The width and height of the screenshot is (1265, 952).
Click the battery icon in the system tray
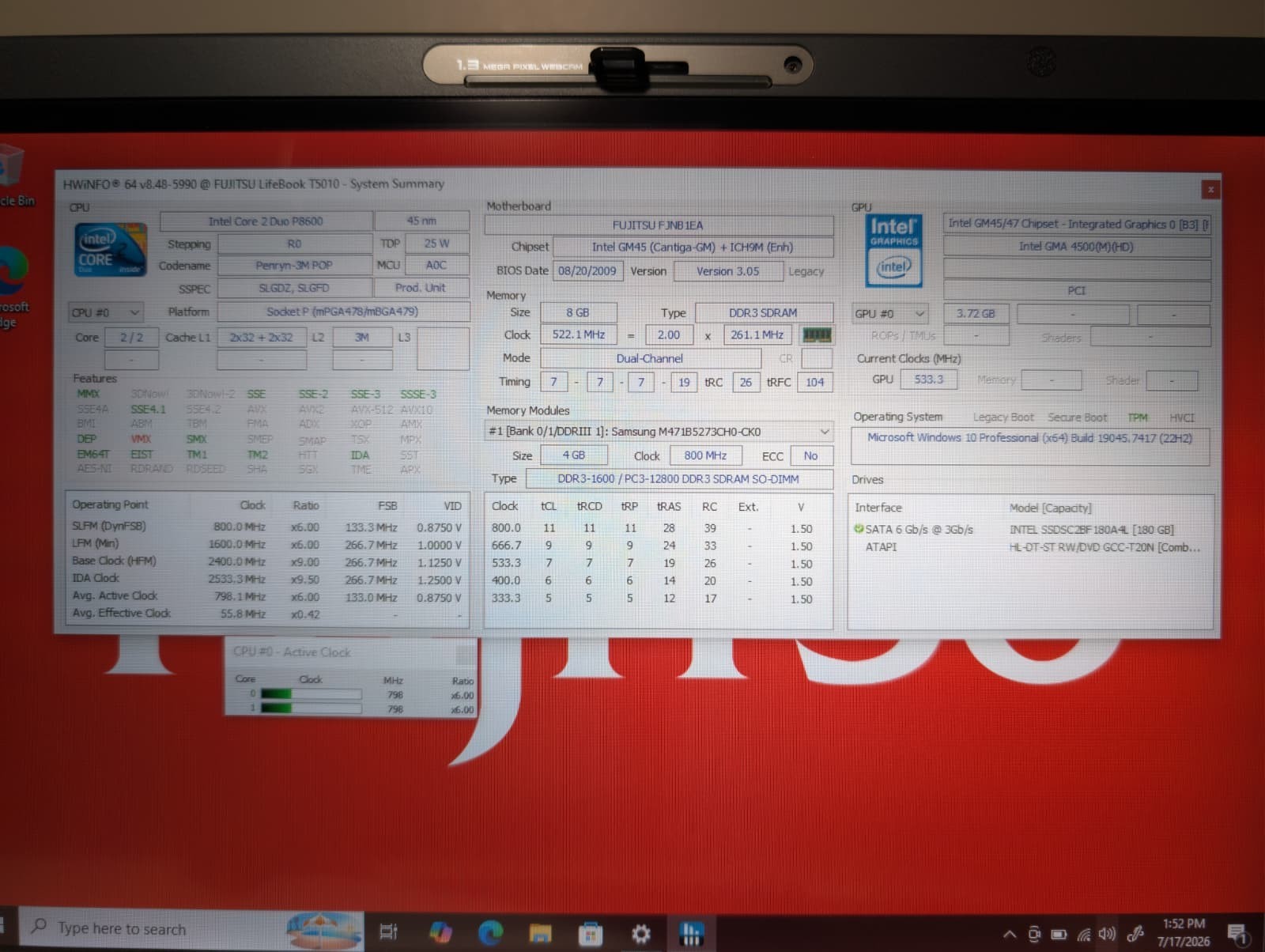pyautogui.click(x=1059, y=935)
